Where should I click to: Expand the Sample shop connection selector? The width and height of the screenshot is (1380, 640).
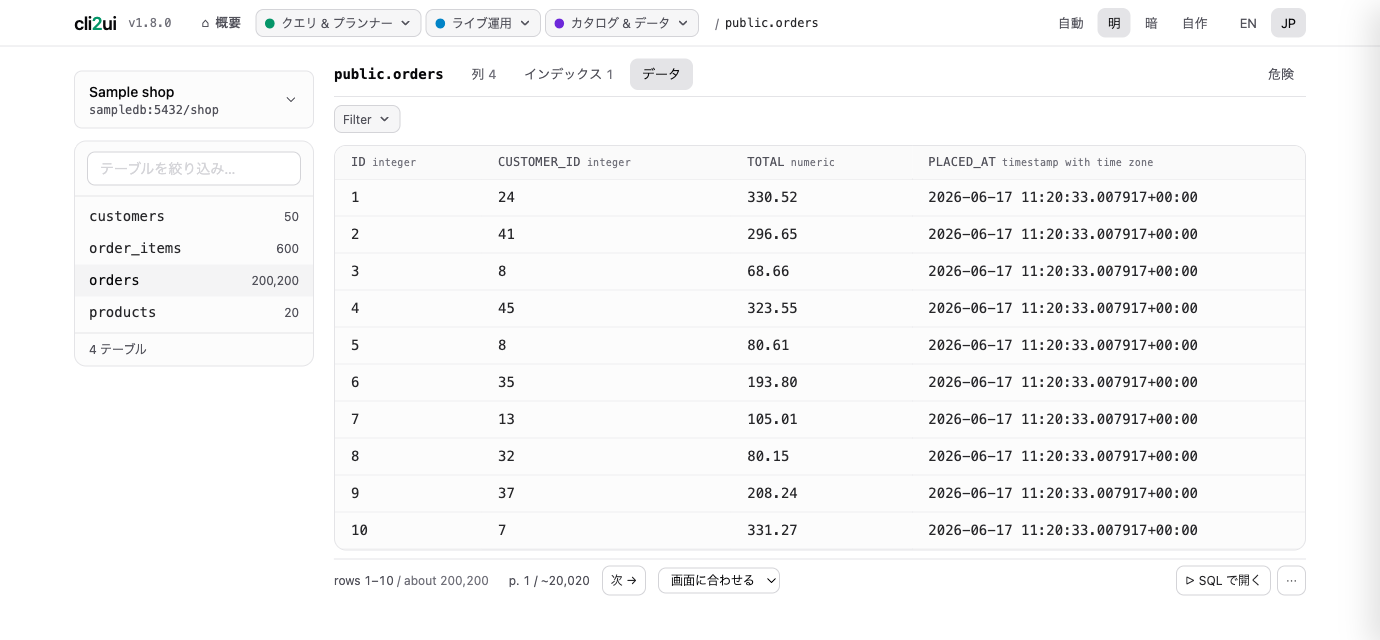coord(194,100)
